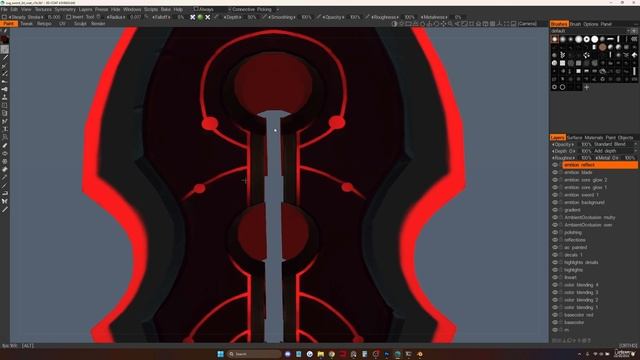Add a new brush with the plus icon
The height and width of the screenshot is (360, 640).
(587, 87)
